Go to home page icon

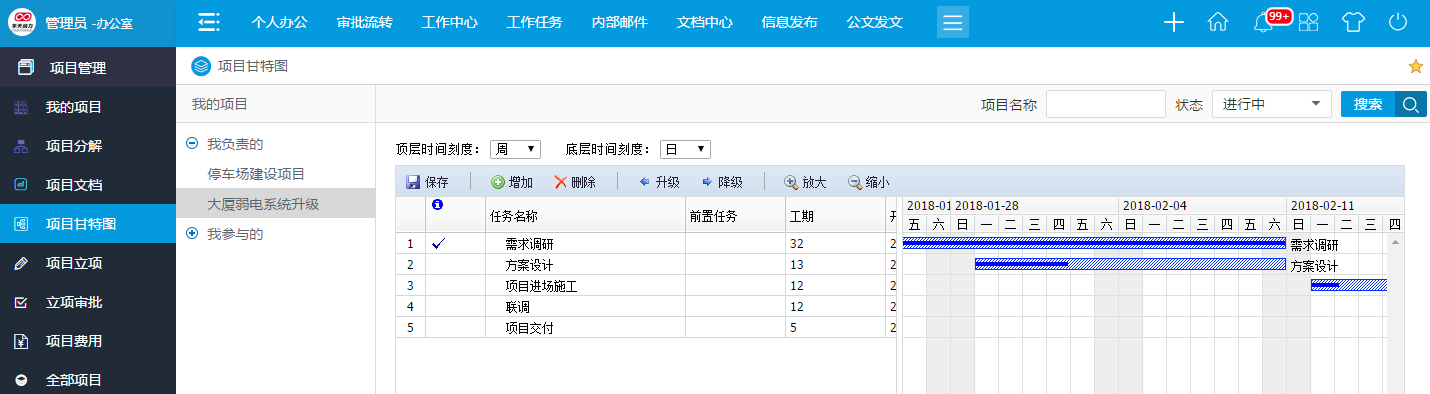pos(1217,22)
